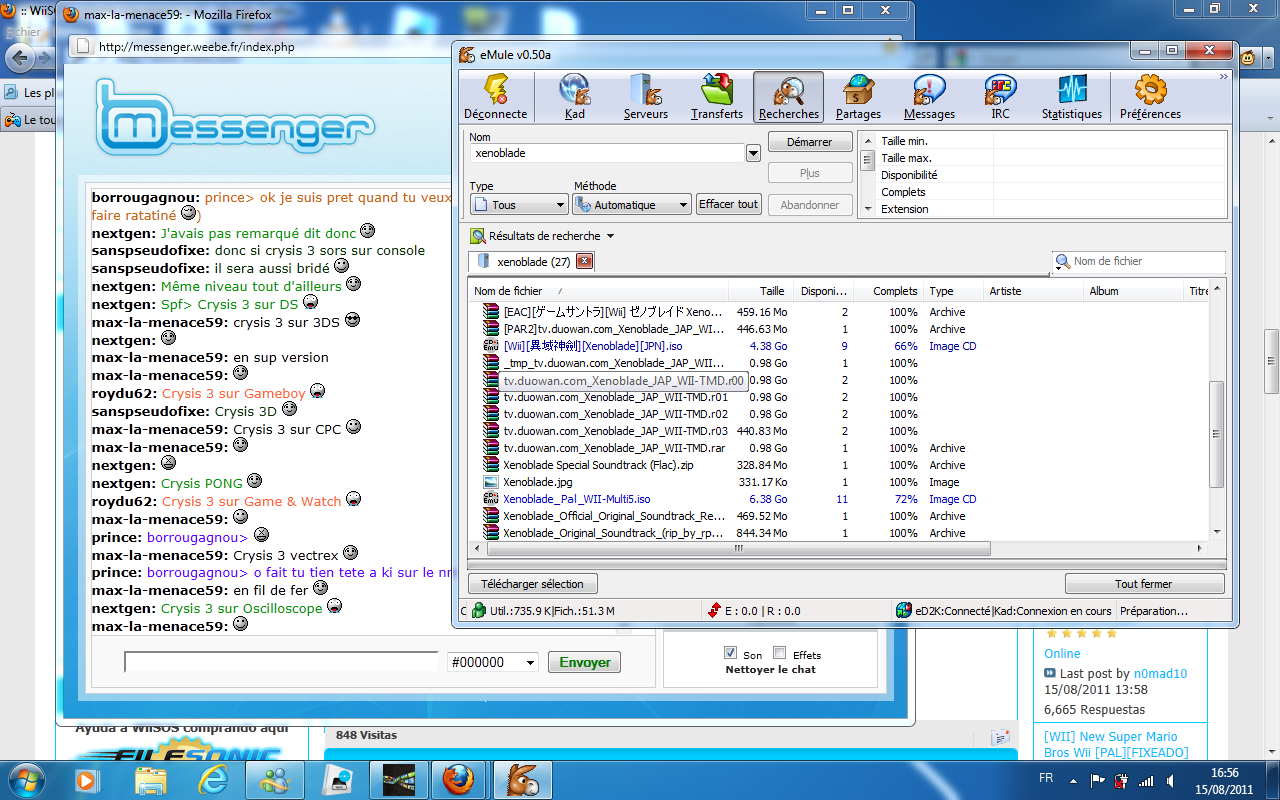Close the xenoblade (27) search tab

click(585, 262)
